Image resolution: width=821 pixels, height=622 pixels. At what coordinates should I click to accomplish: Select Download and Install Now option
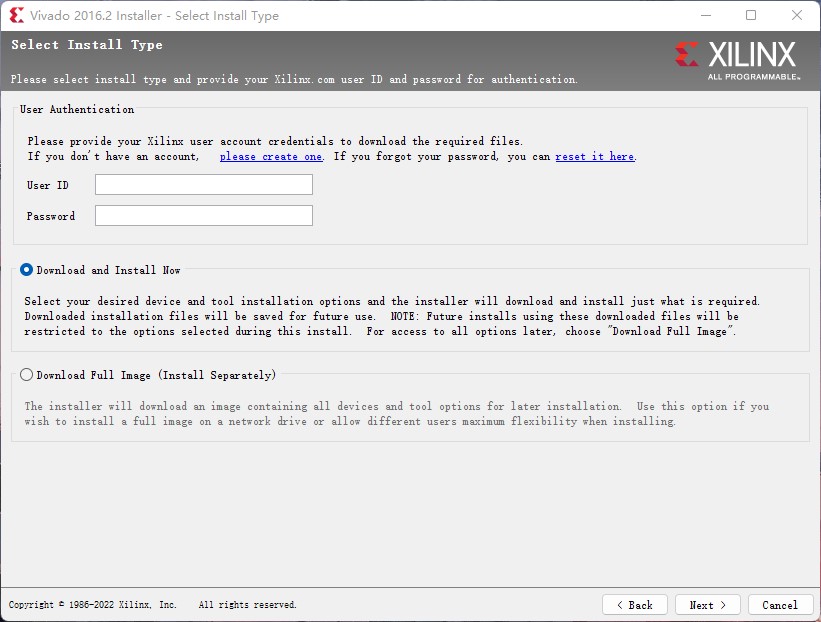click(x=26, y=270)
